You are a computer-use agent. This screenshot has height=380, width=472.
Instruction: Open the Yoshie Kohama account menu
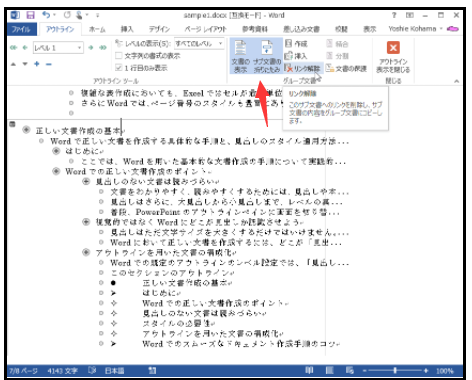(x=415, y=29)
